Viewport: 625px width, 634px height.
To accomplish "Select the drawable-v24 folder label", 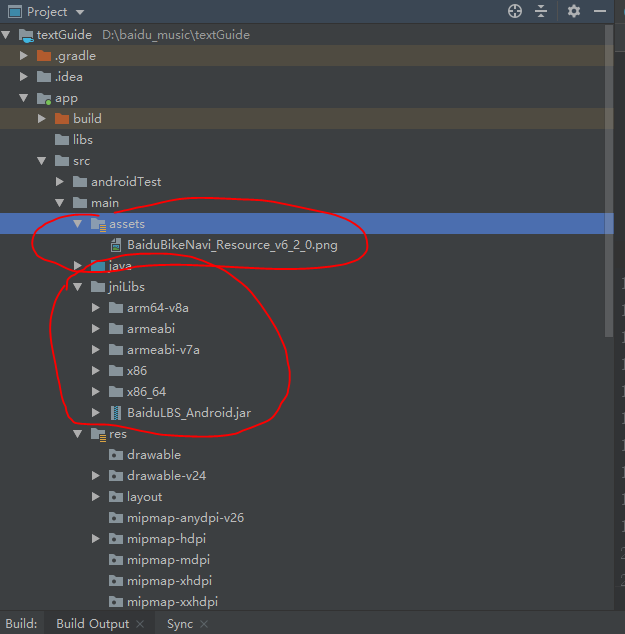I will click(166, 476).
